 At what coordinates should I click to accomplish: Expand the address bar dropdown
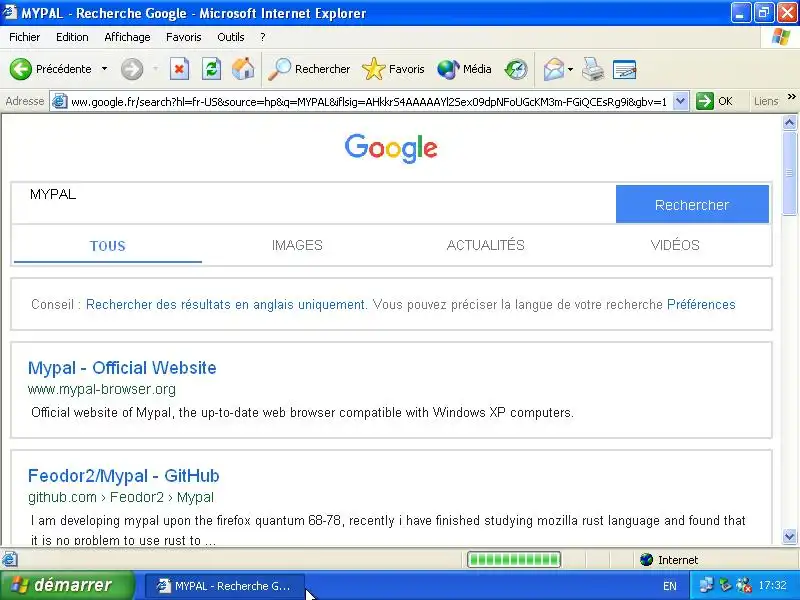click(680, 102)
